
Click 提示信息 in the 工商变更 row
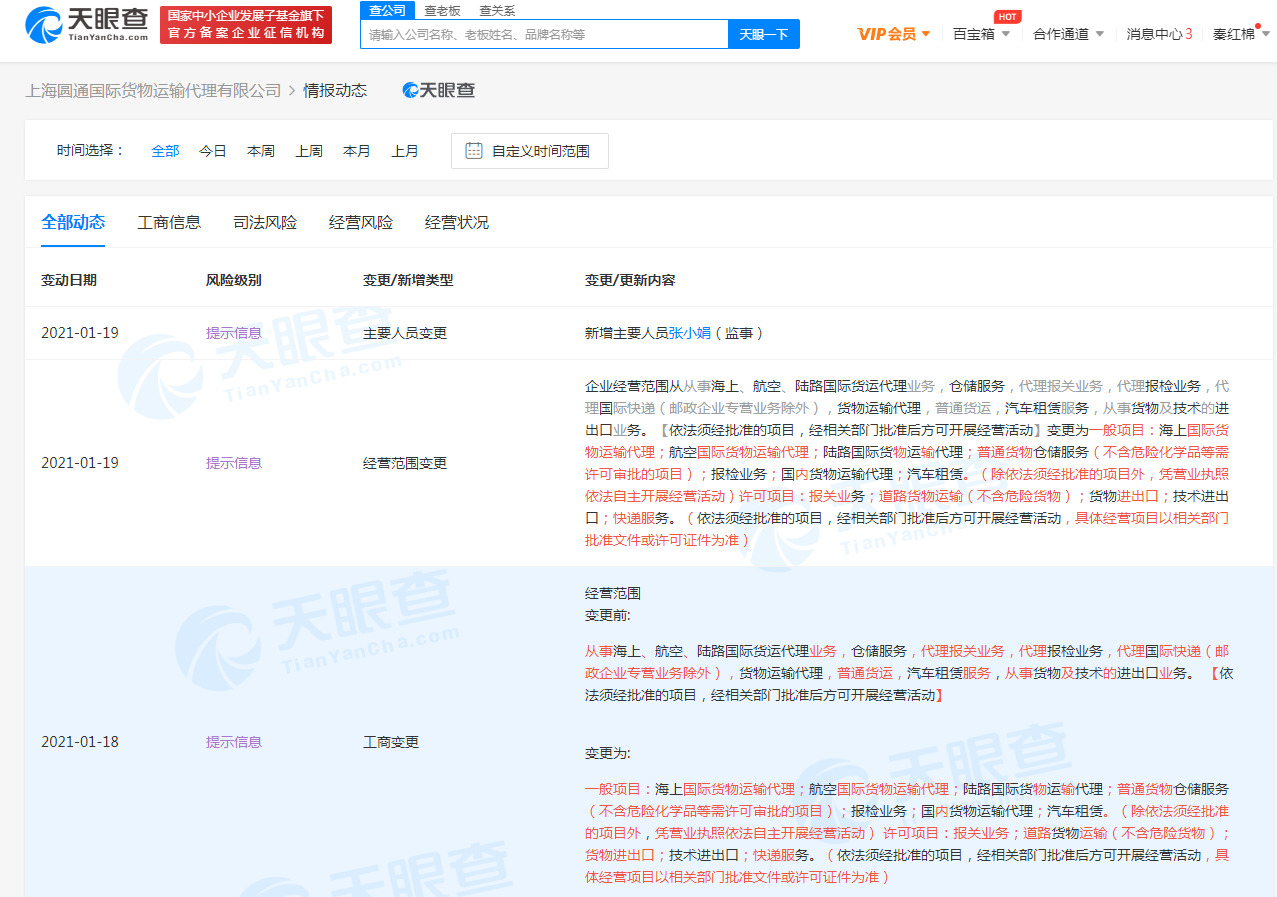coord(234,742)
